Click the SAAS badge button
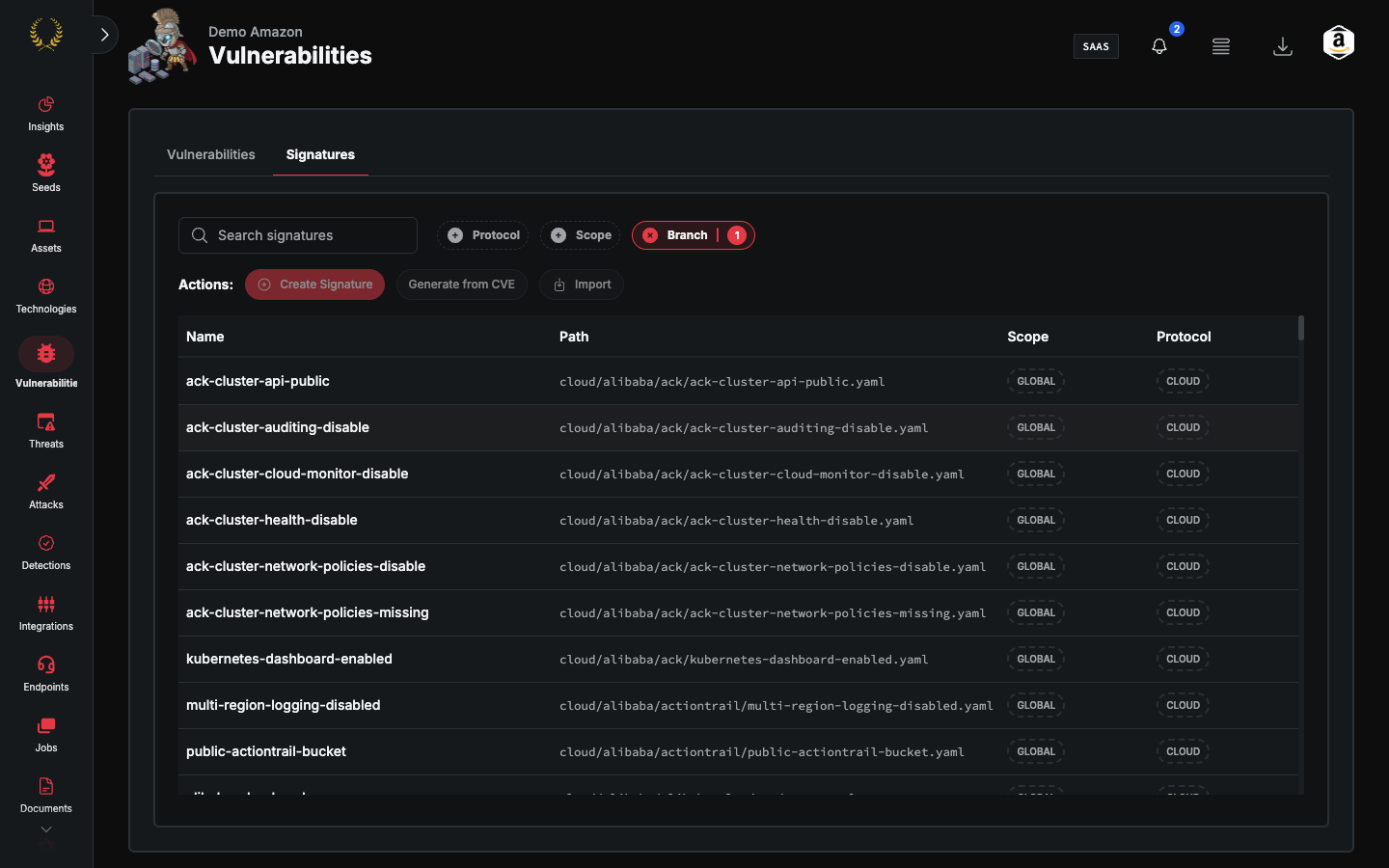 tap(1096, 46)
